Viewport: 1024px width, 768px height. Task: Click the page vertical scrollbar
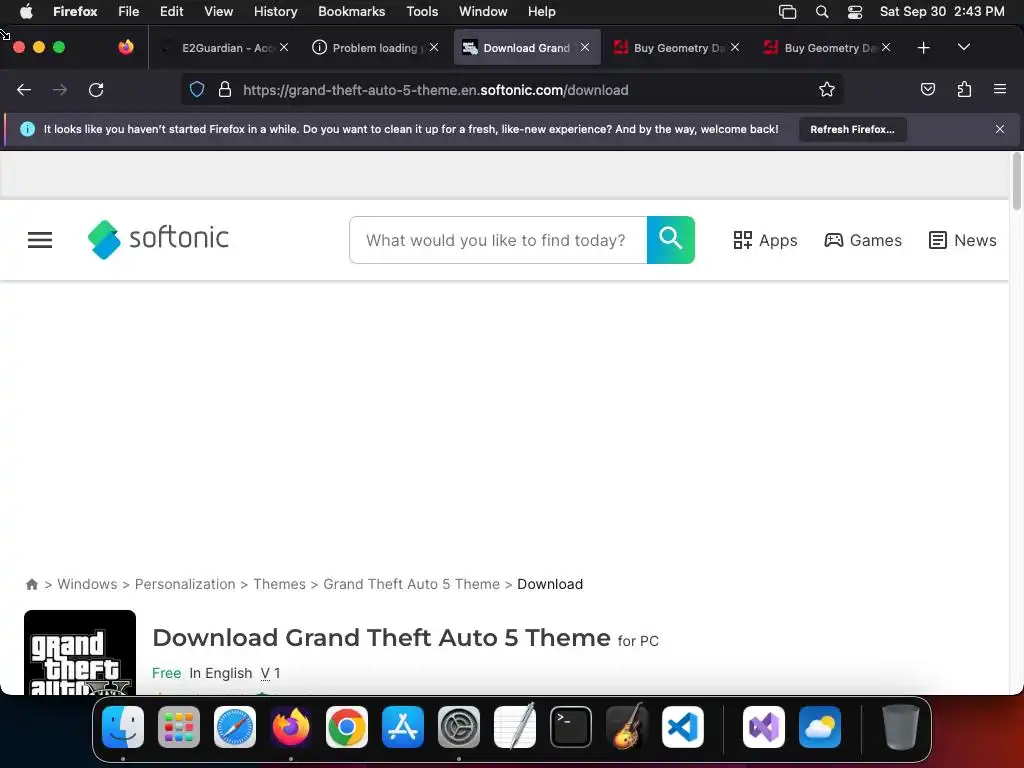(x=1016, y=182)
